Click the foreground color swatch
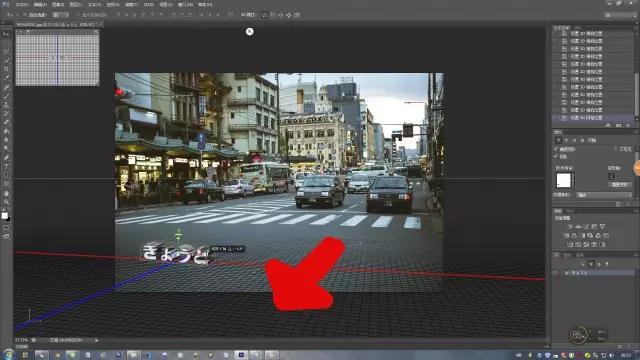640x360 pixels. [4, 216]
